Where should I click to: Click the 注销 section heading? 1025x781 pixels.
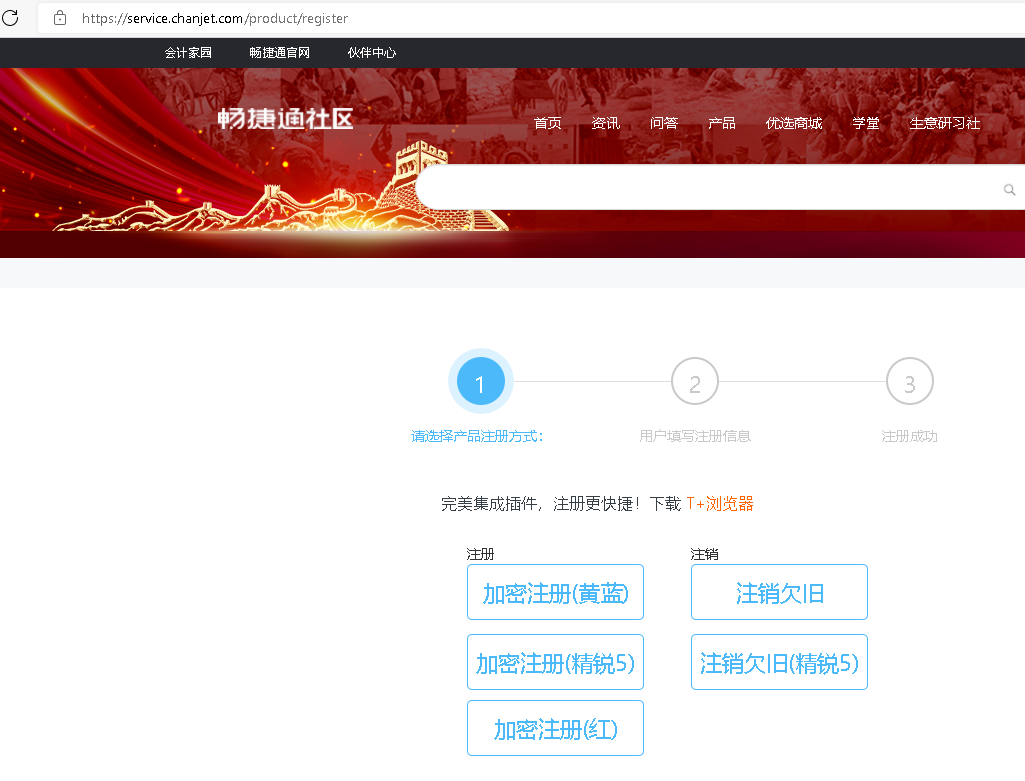coord(705,554)
